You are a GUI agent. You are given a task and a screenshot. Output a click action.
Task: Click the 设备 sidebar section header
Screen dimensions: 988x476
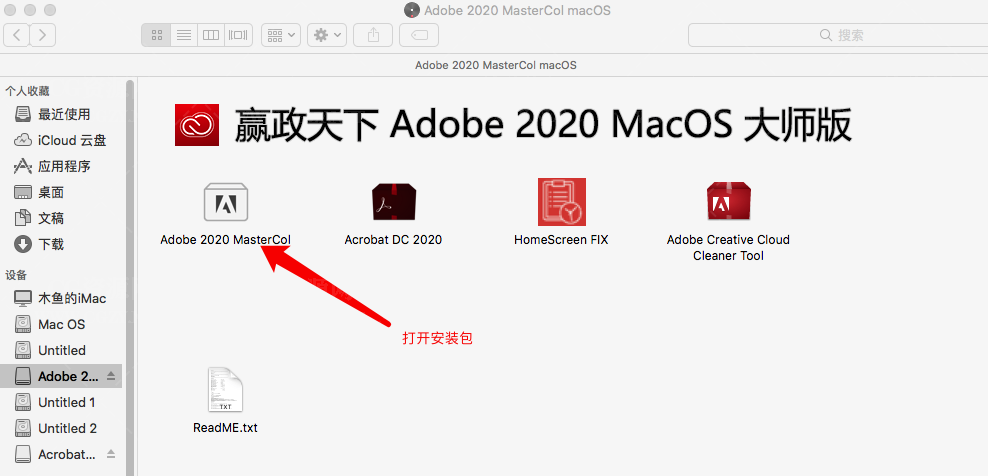click(x=16, y=275)
